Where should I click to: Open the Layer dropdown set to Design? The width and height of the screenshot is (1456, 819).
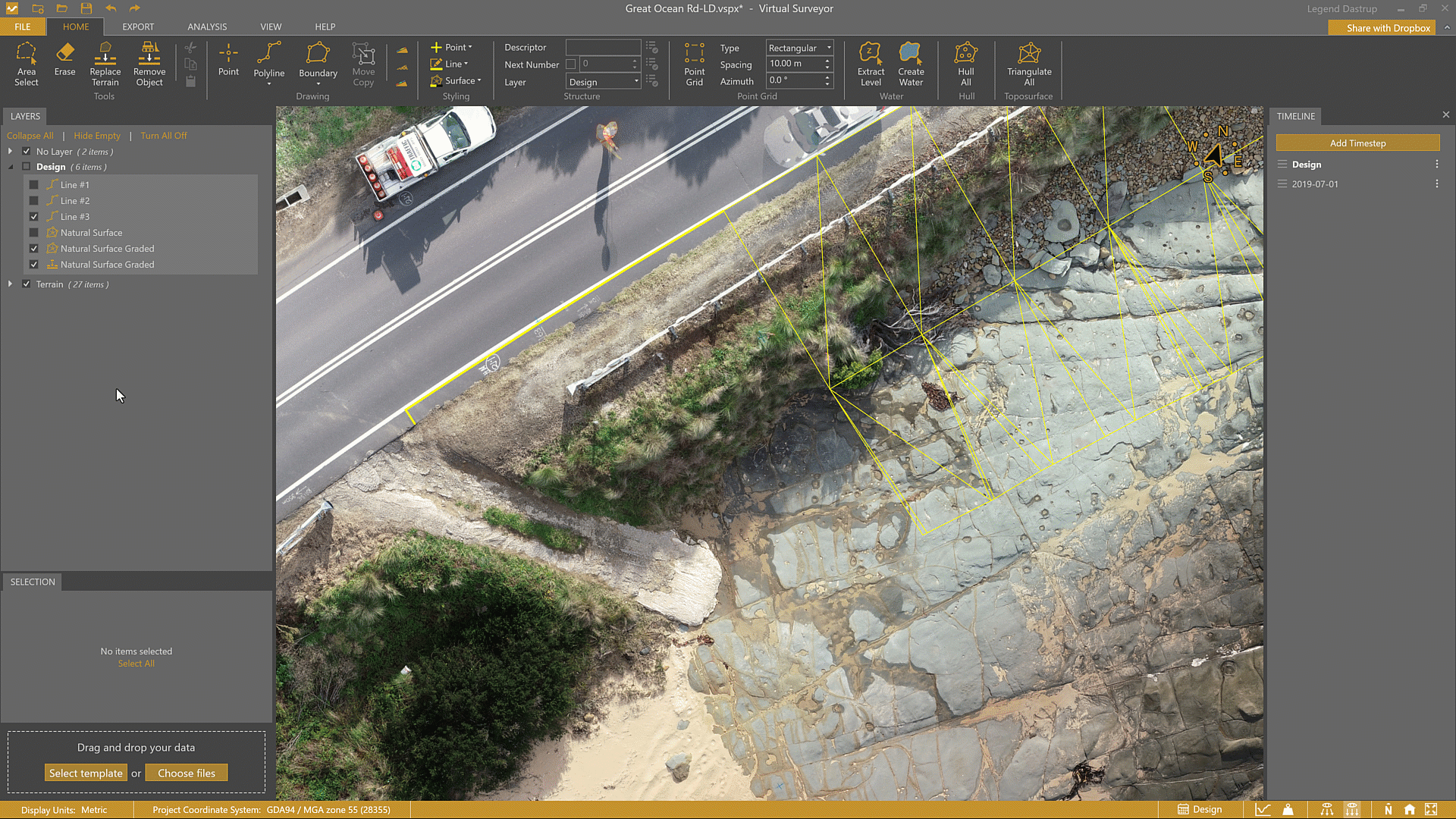tap(603, 82)
